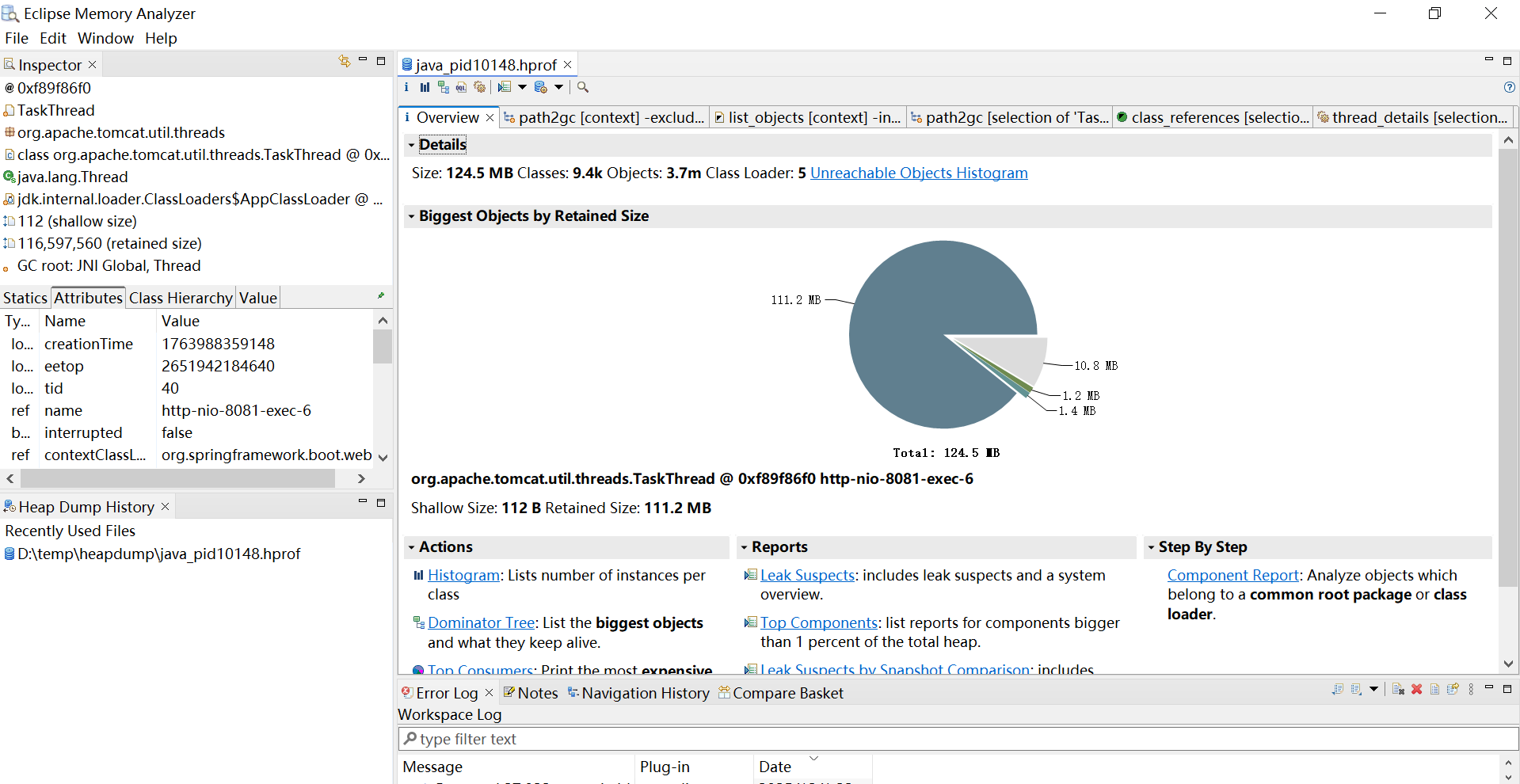Maximize the heap dump editor area
This screenshot has height=784, width=1520.
[x=1507, y=60]
